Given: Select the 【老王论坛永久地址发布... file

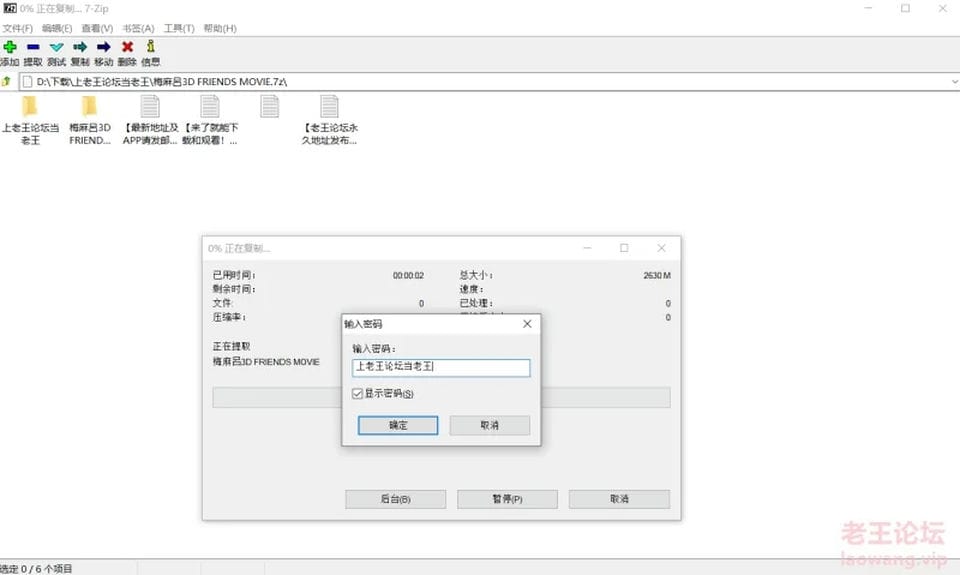Looking at the screenshot, I should click(x=329, y=120).
